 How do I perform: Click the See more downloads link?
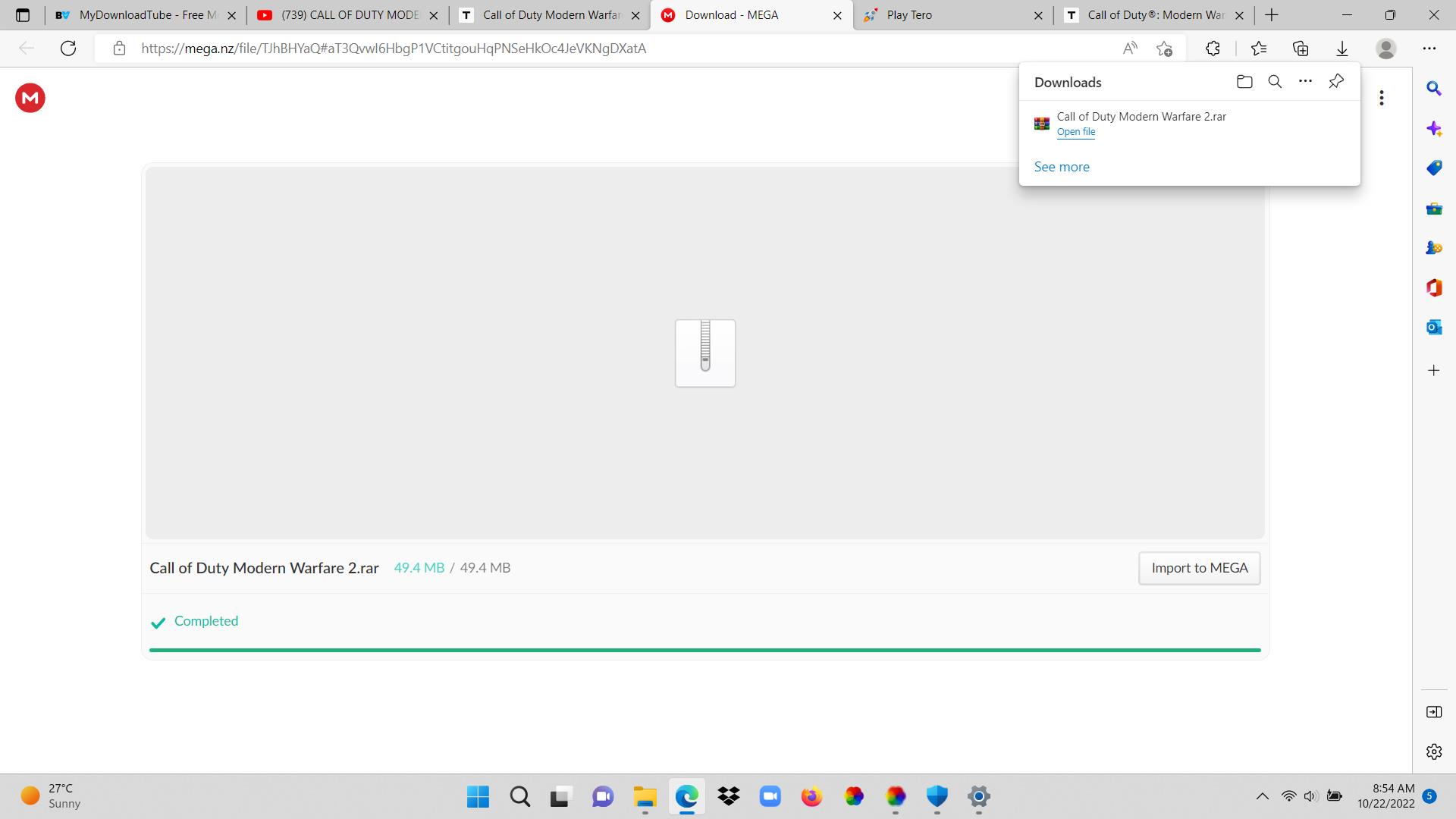(x=1062, y=167)
